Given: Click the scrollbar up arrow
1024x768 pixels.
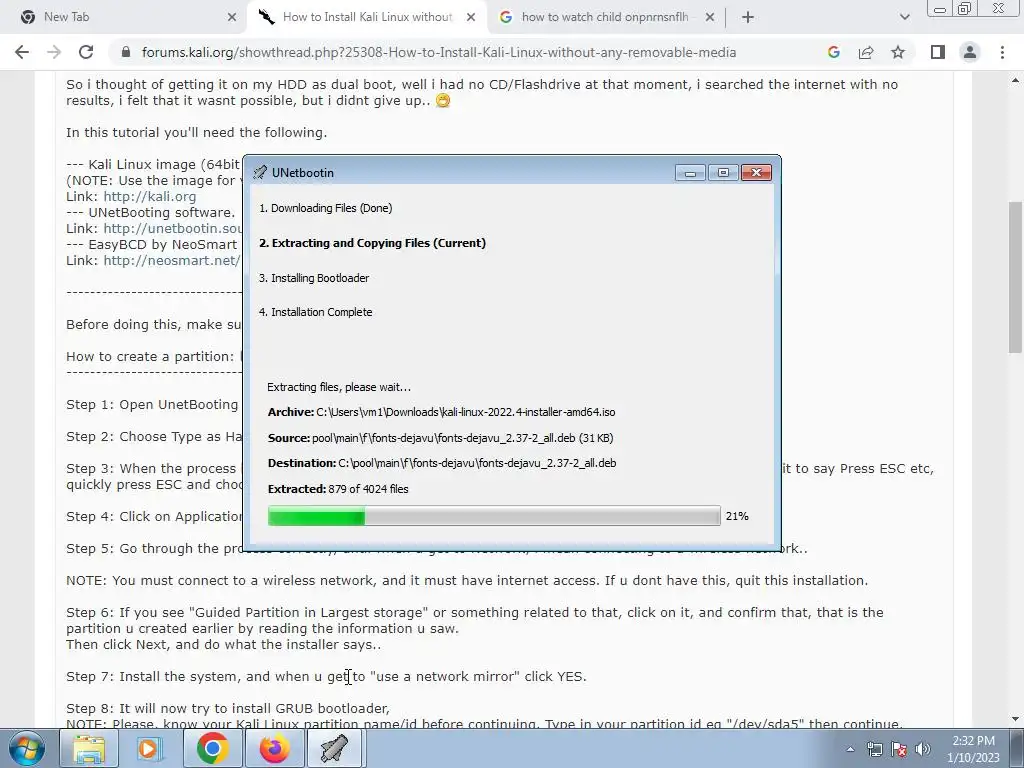Looking at the screenshot, I should coord(1015,80).
